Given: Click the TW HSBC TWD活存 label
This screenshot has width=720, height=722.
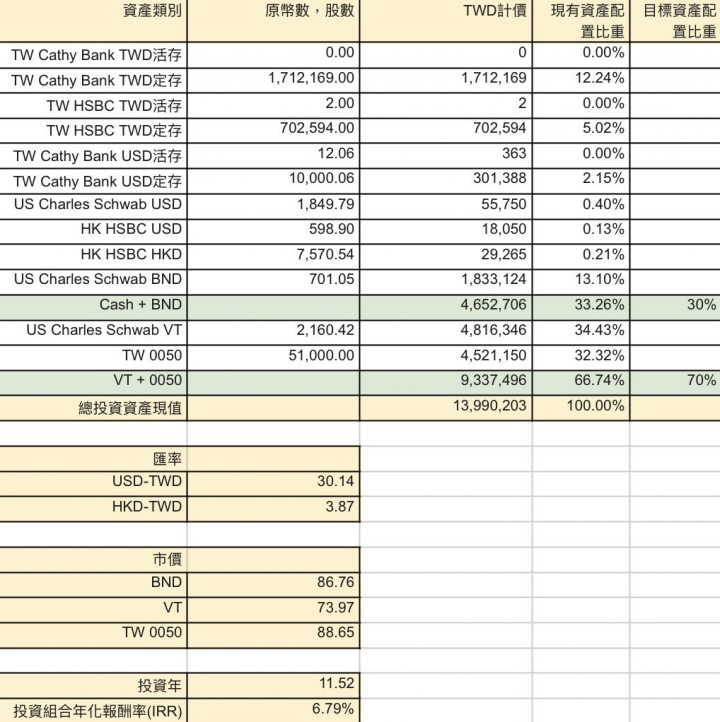Looking at the screenshot, I should tap(114, 106).
